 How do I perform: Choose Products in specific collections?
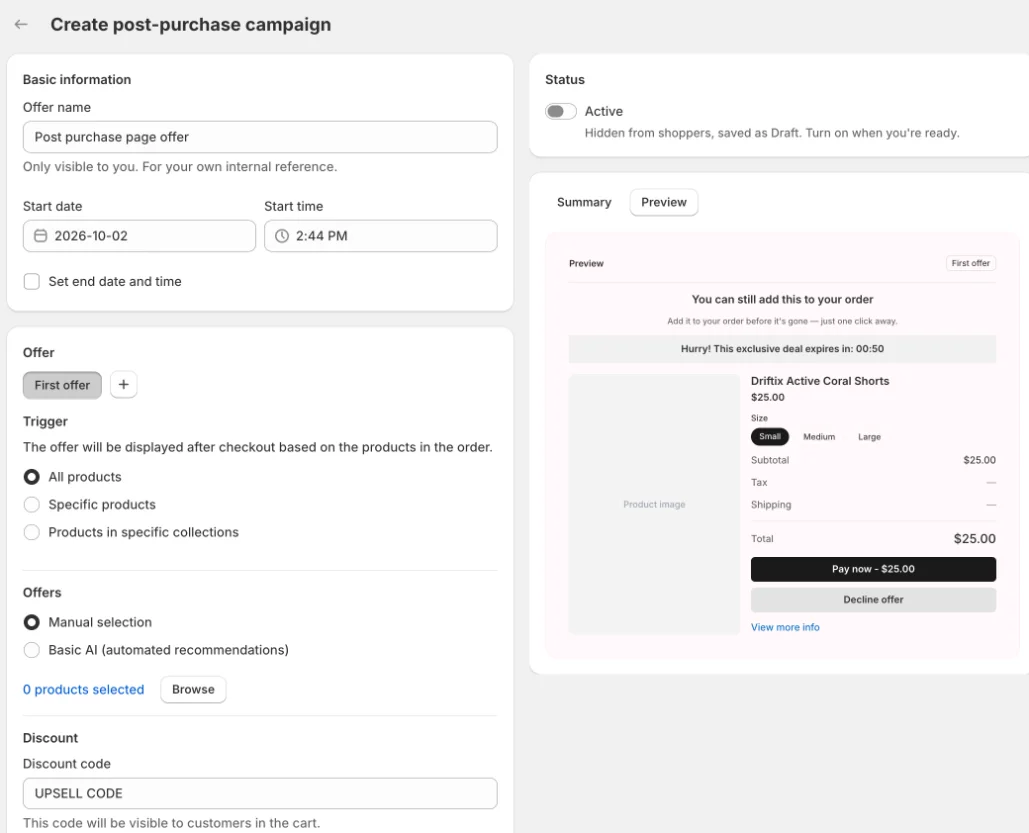32,532
